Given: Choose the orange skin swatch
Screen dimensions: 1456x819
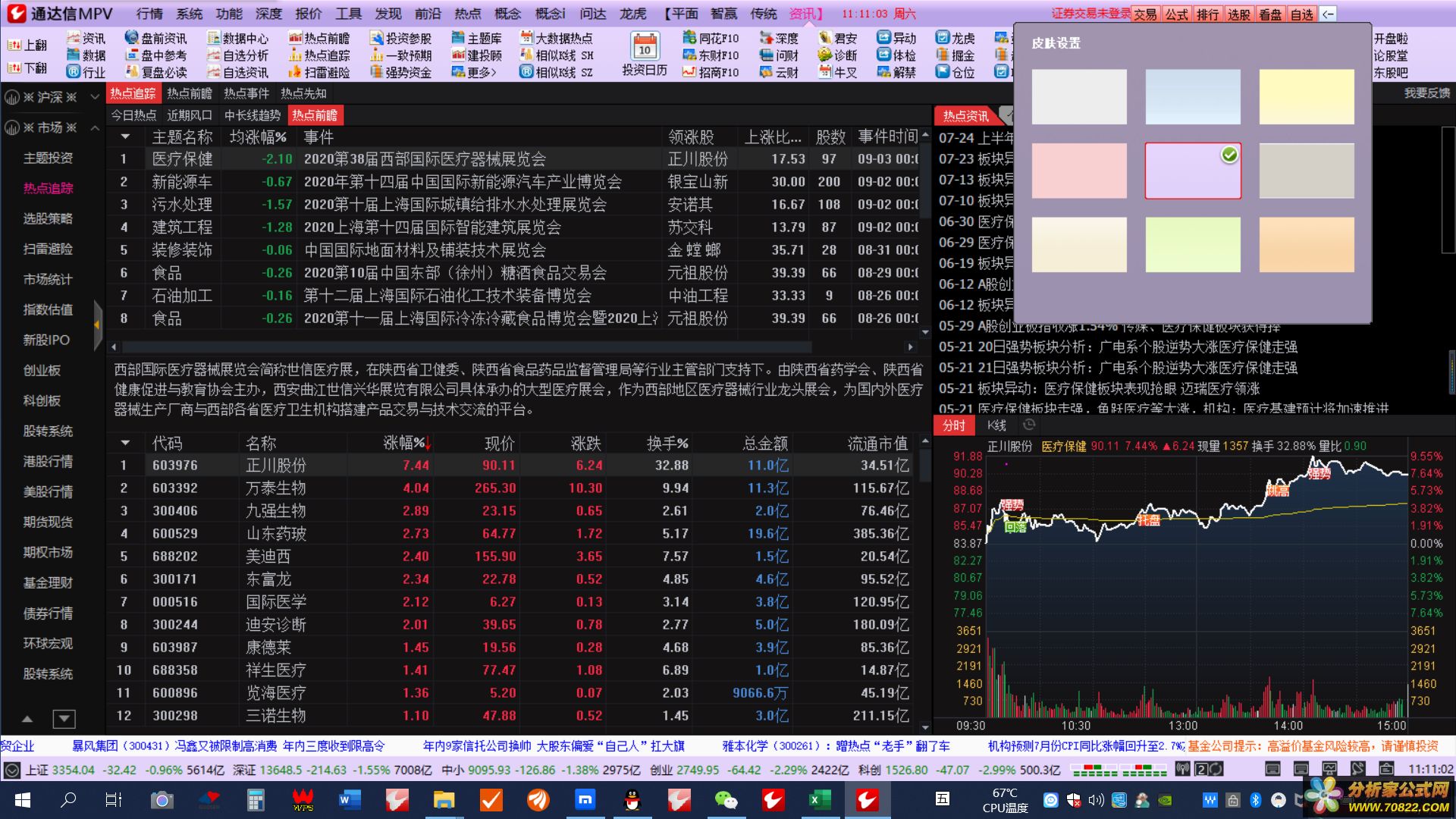Looking at the screenshot, I should coord(1307,245).
